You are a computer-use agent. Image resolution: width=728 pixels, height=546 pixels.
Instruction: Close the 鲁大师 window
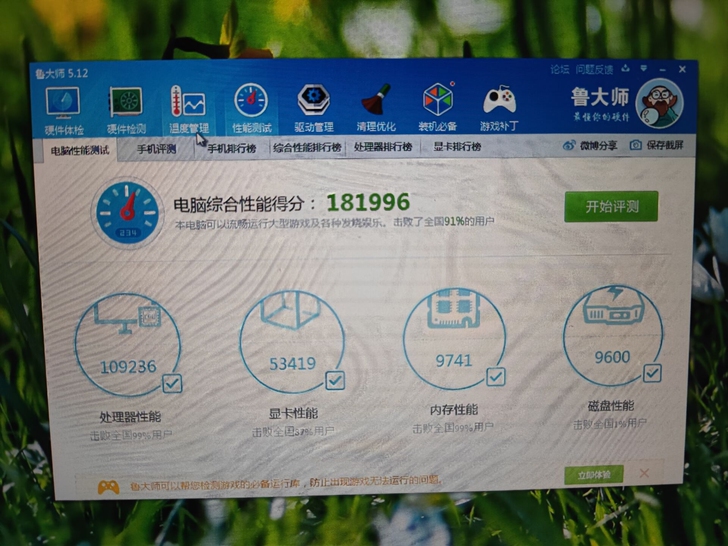682,69
